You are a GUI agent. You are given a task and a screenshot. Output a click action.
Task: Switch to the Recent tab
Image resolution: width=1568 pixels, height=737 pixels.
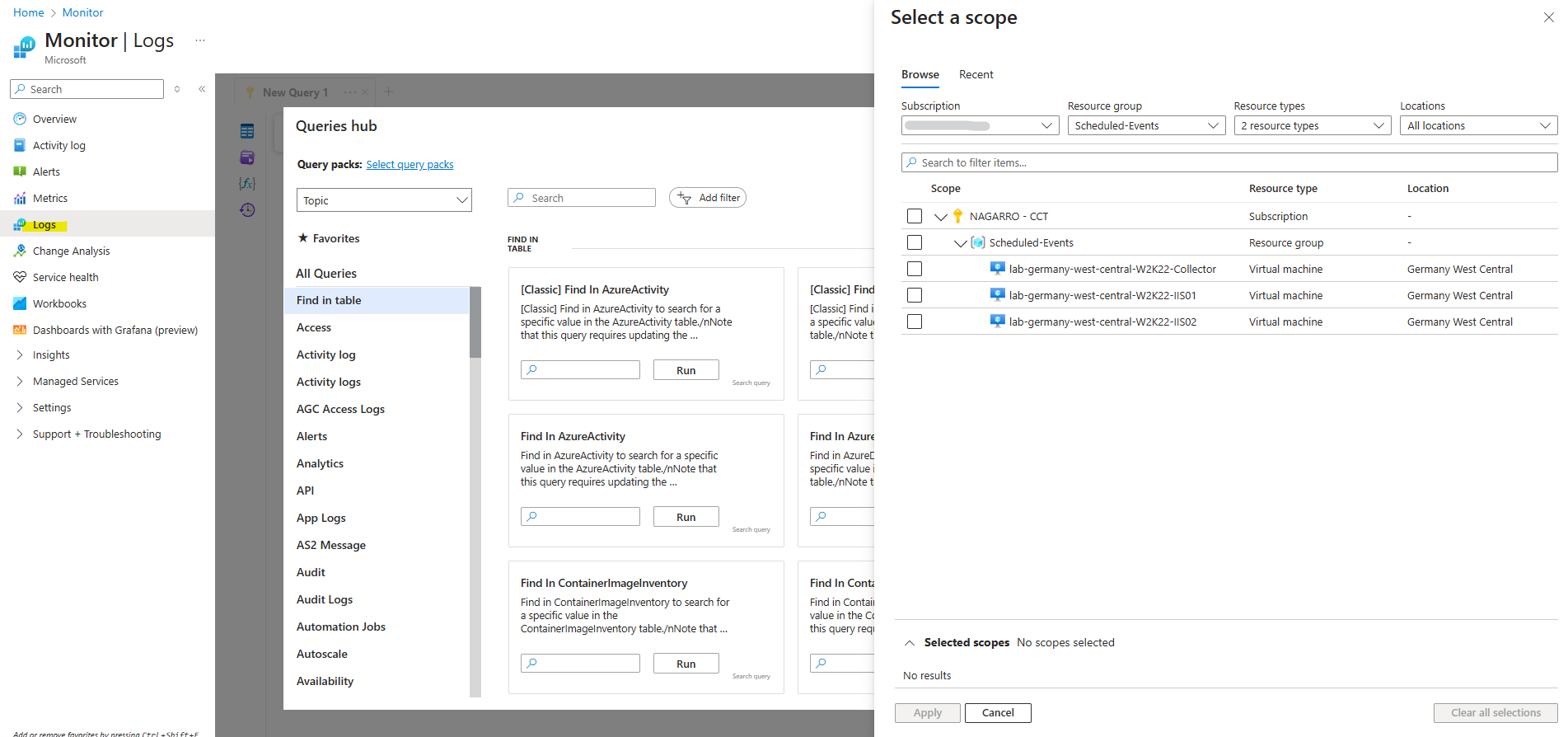976,74
